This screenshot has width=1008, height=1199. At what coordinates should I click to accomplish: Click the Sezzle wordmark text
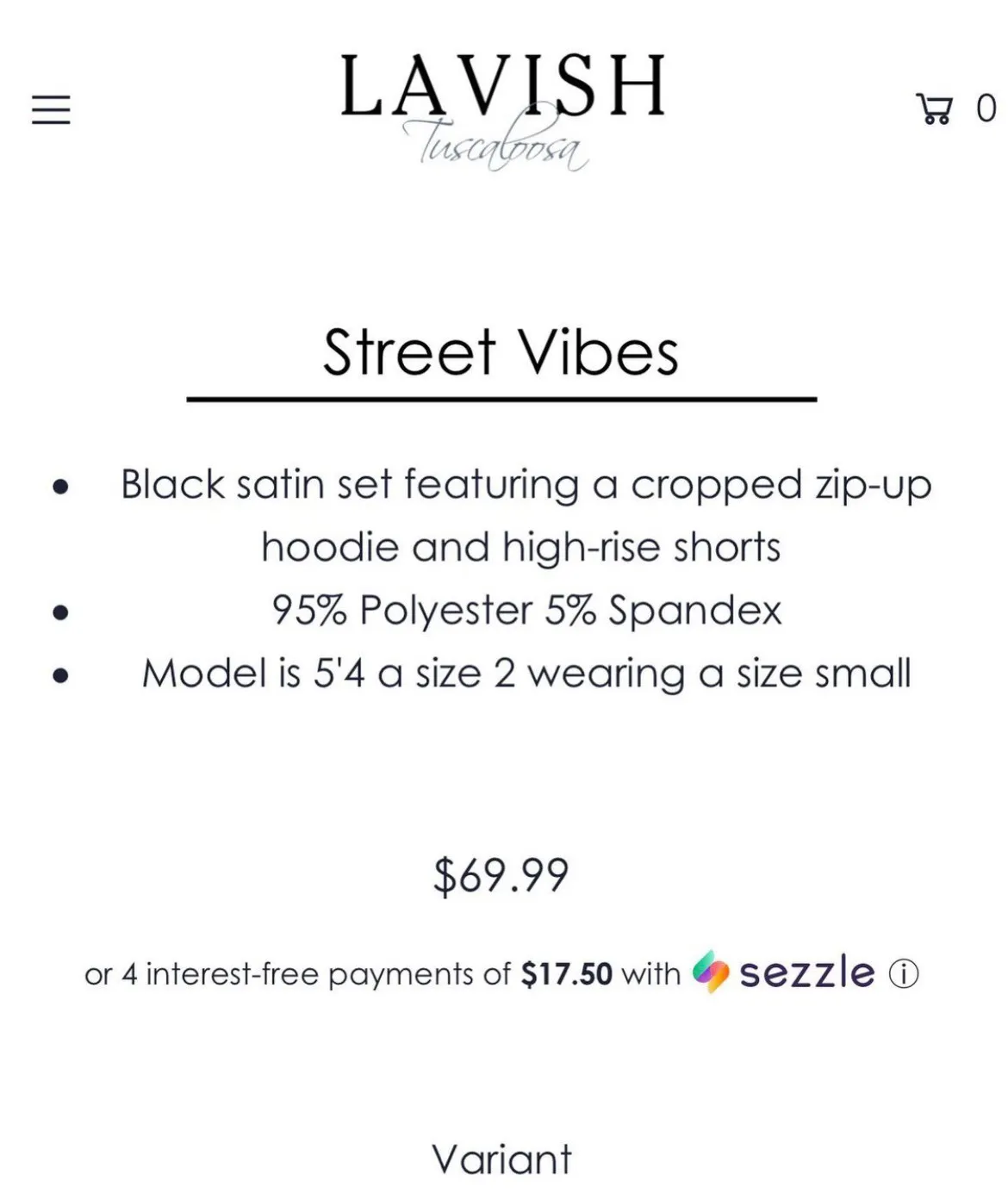click(806, 973)
